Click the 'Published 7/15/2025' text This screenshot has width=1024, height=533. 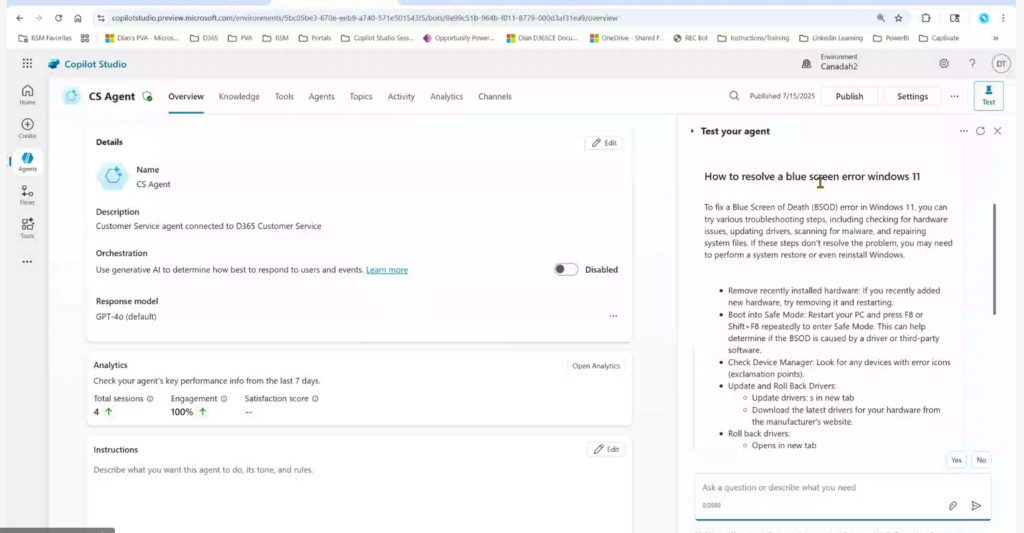[782, 96]
